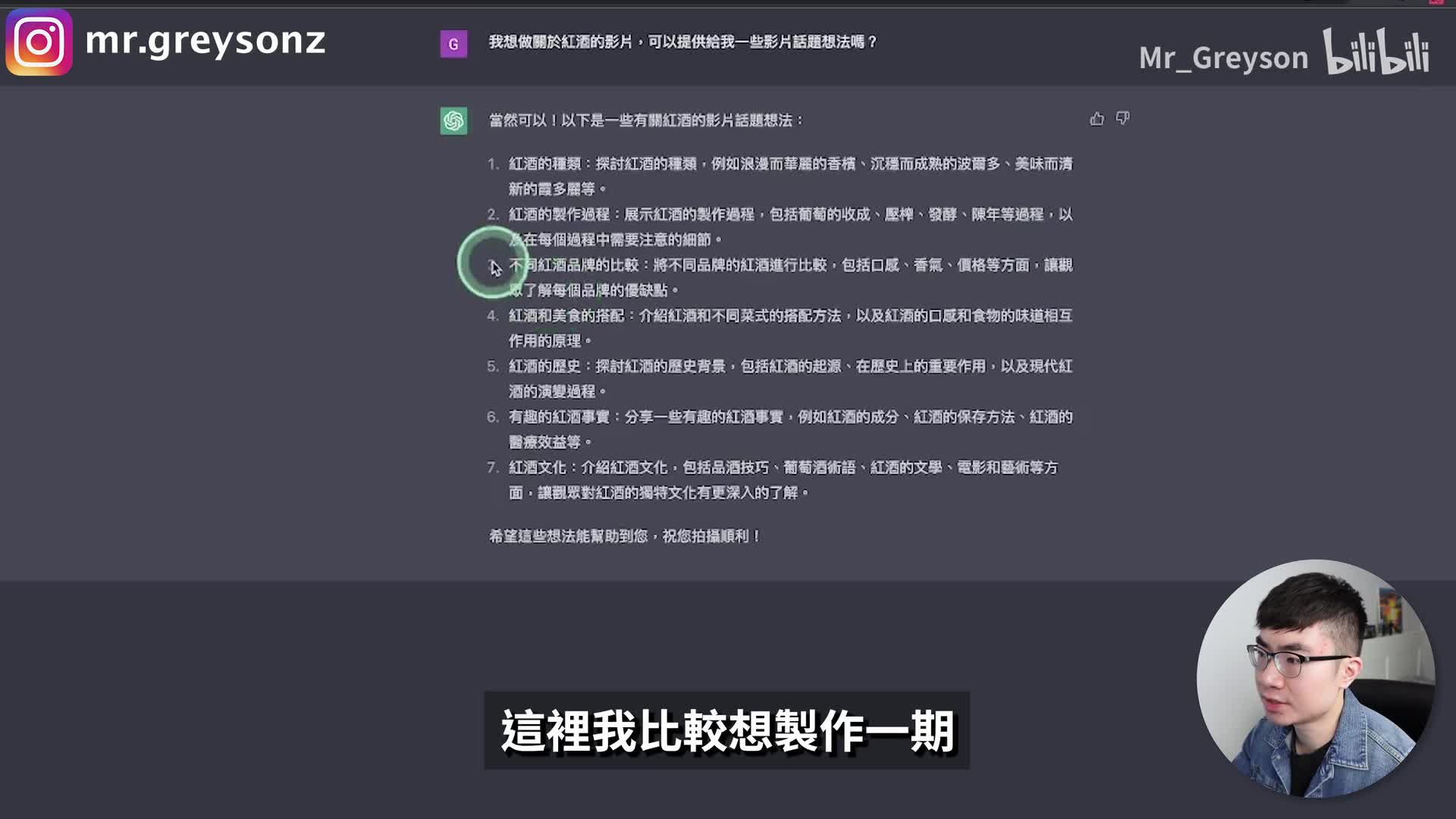Click the subtitle caption 這裡我比較想製作一期
This screenshot has width=1456, height=819.
(x=726, y=730)
